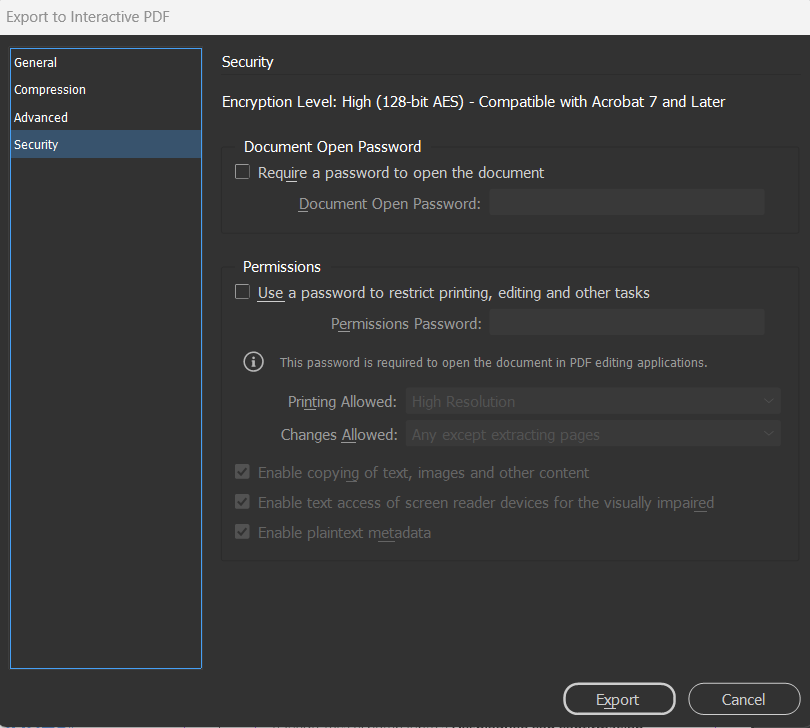Click the info icon beside the password note
This screenshot has width=810, height=728.
click(253, 361)
